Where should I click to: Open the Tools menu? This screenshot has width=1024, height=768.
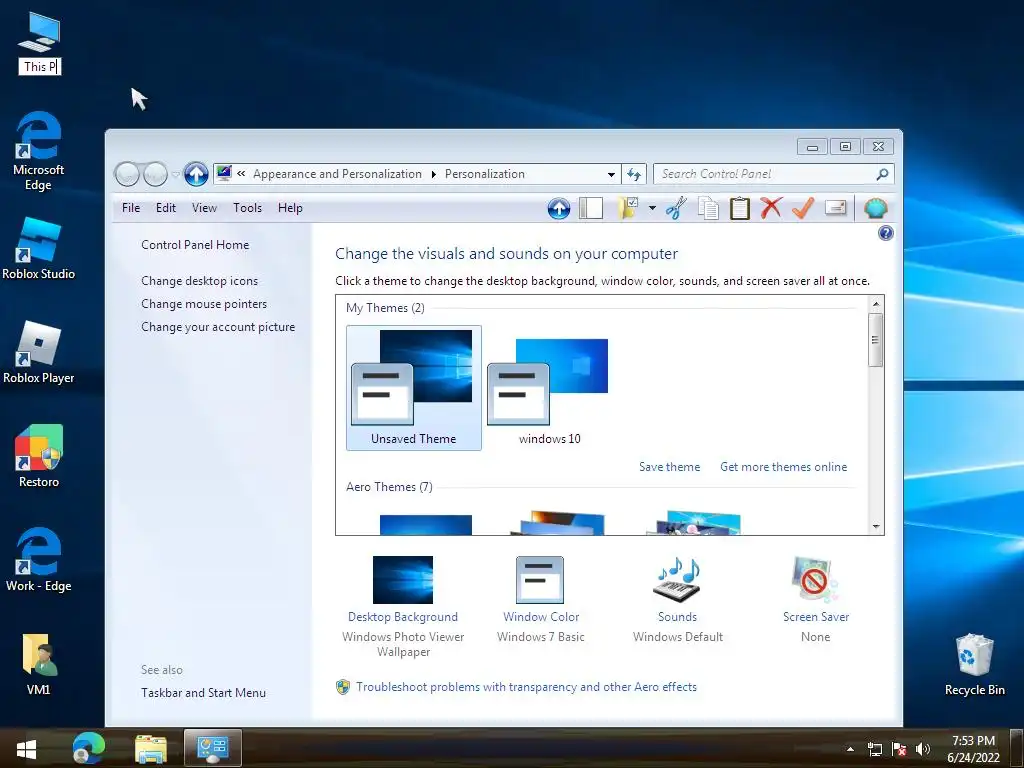pyautogui.click(x=247, y=208)
